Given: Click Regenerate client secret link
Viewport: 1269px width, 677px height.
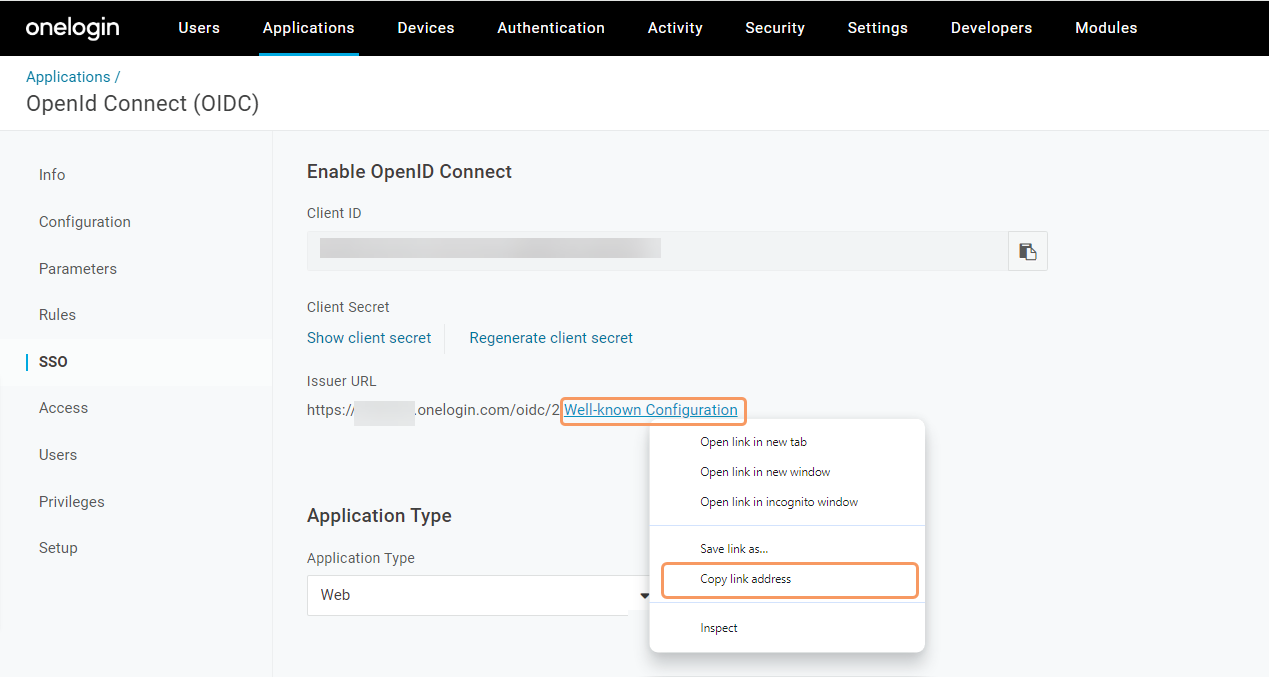Looking at the screenshot, I should click(551, 338).
